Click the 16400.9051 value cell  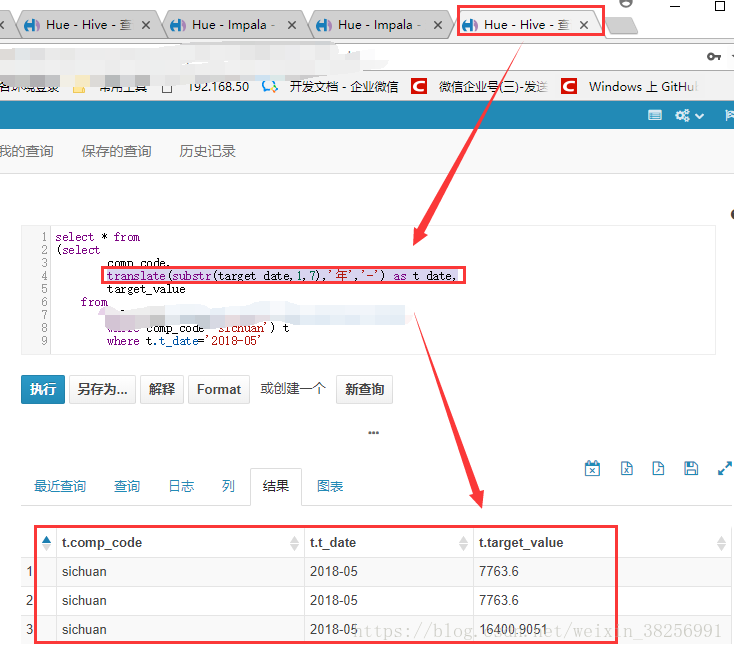pos(513,629)
